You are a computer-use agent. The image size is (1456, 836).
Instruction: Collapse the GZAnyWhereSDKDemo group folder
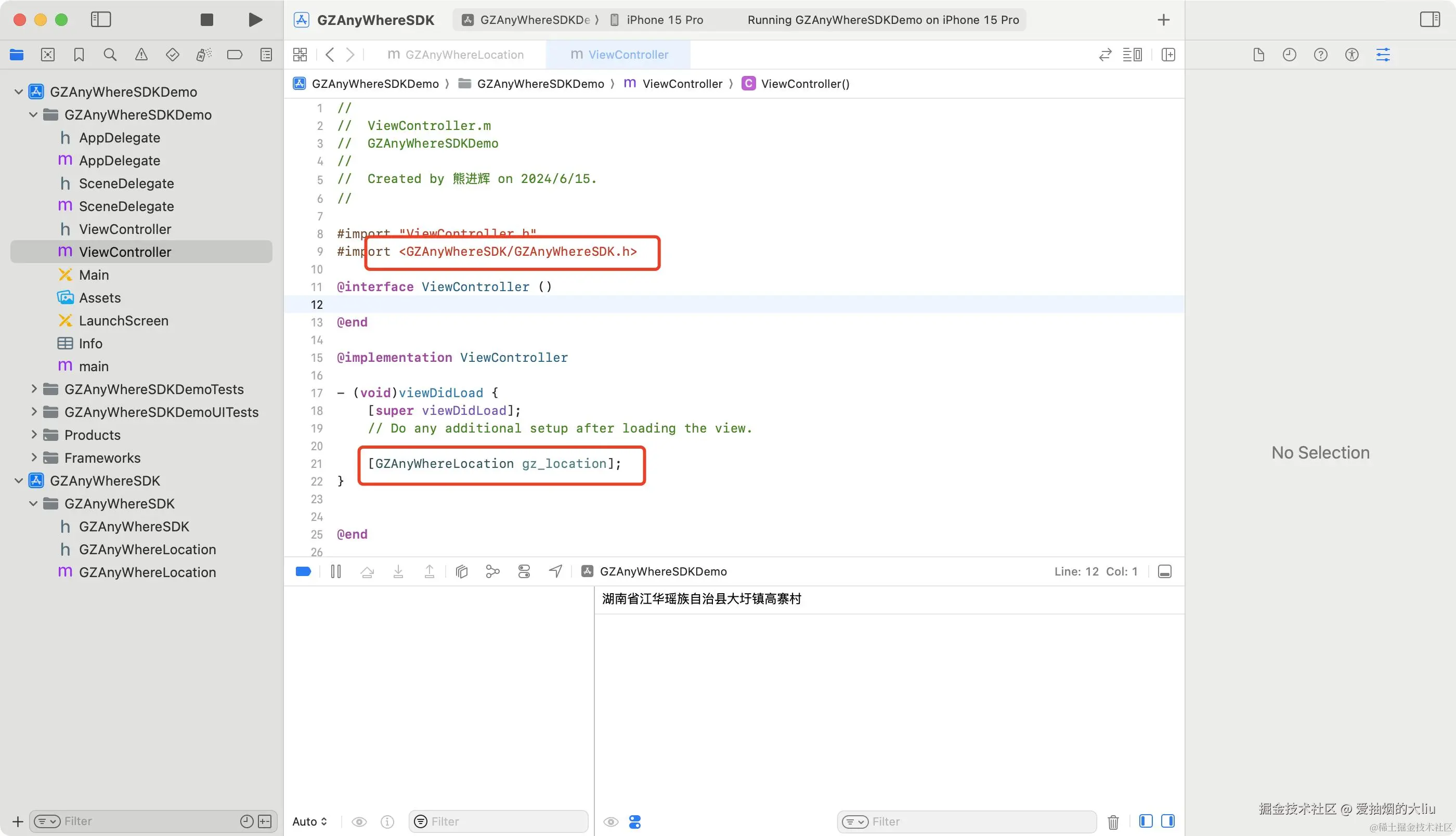33,114
